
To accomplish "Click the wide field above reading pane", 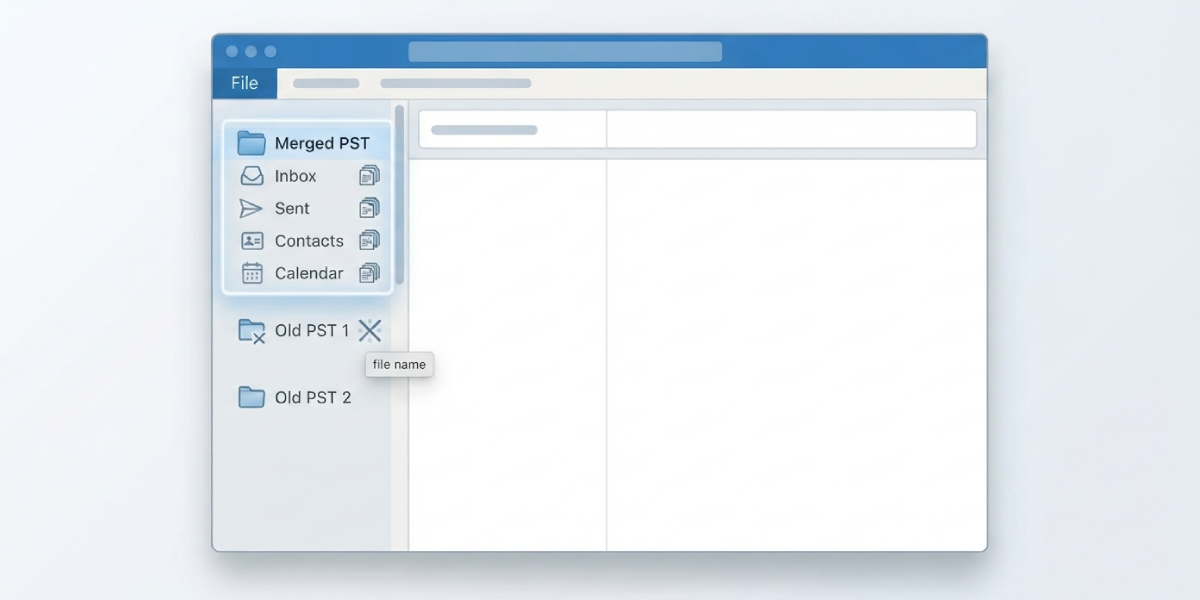I will click(792, 130).
